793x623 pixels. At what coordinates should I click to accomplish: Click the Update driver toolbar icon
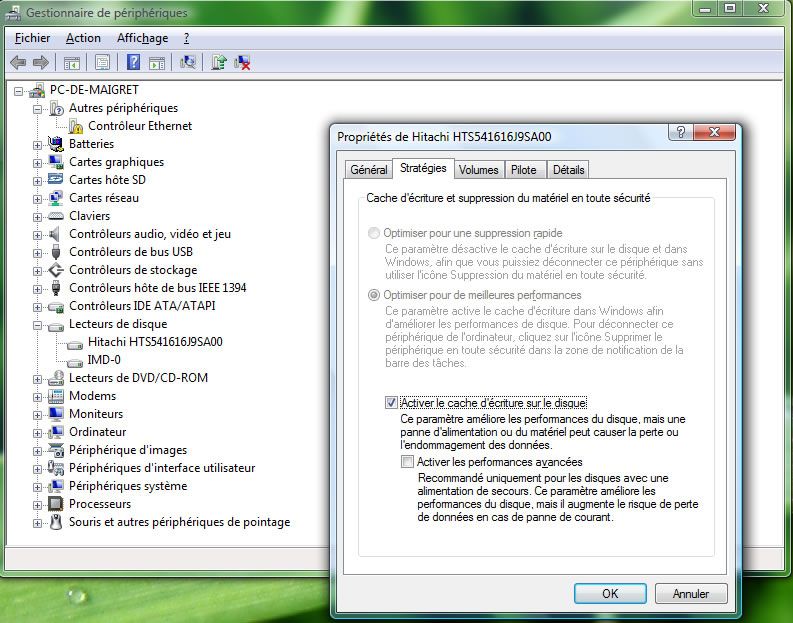pyautogui.click(x=219, y=62)
